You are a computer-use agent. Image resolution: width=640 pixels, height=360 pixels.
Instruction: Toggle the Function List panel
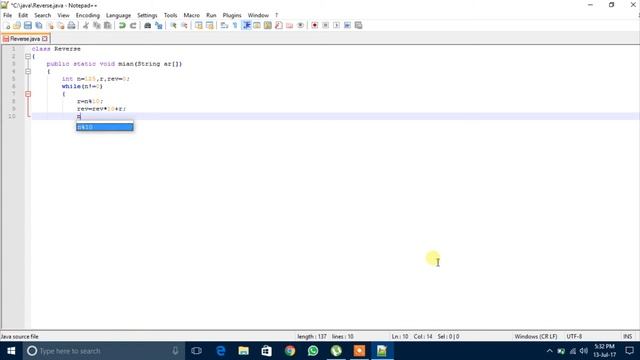click(x=279, y=25)
